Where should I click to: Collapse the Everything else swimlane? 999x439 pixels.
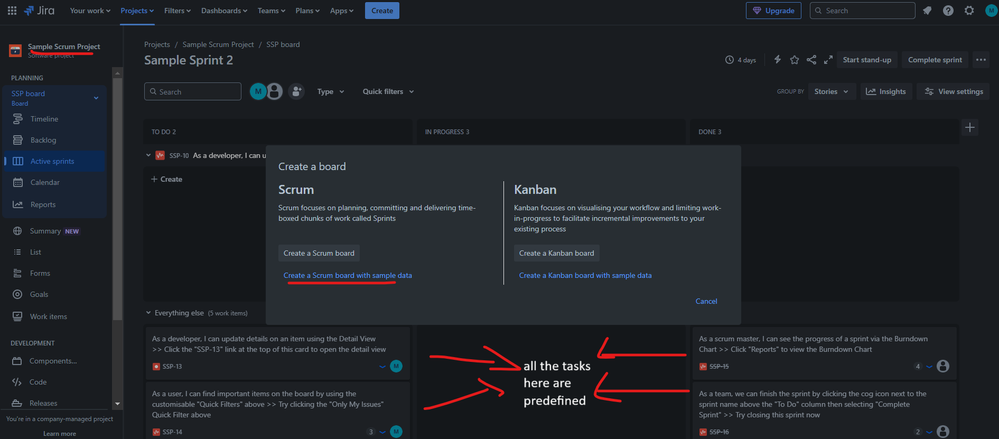148,313
